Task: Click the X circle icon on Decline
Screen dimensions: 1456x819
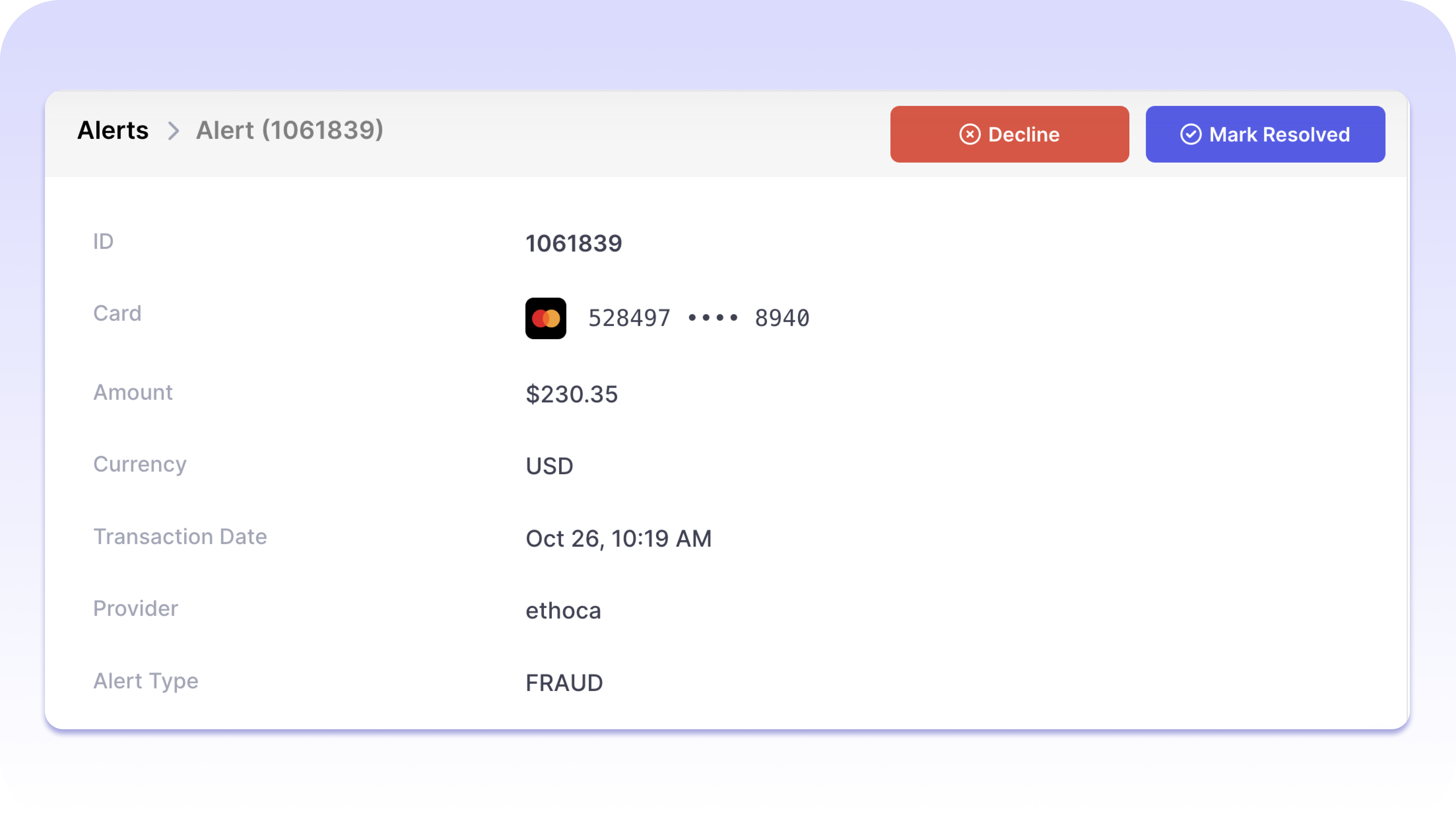Action: point(969,135)
